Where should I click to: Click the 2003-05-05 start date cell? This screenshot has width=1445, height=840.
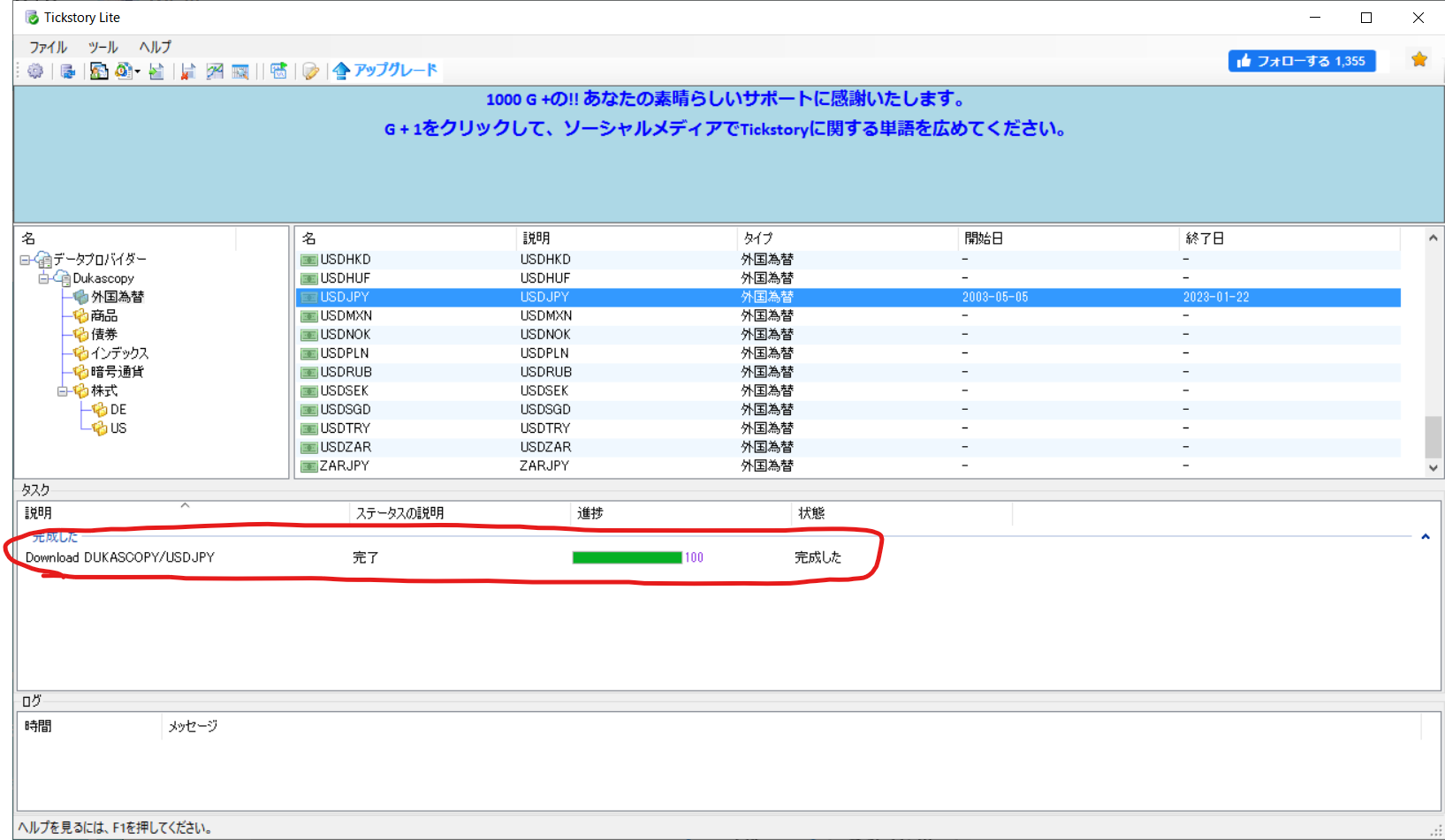[995, 298]
